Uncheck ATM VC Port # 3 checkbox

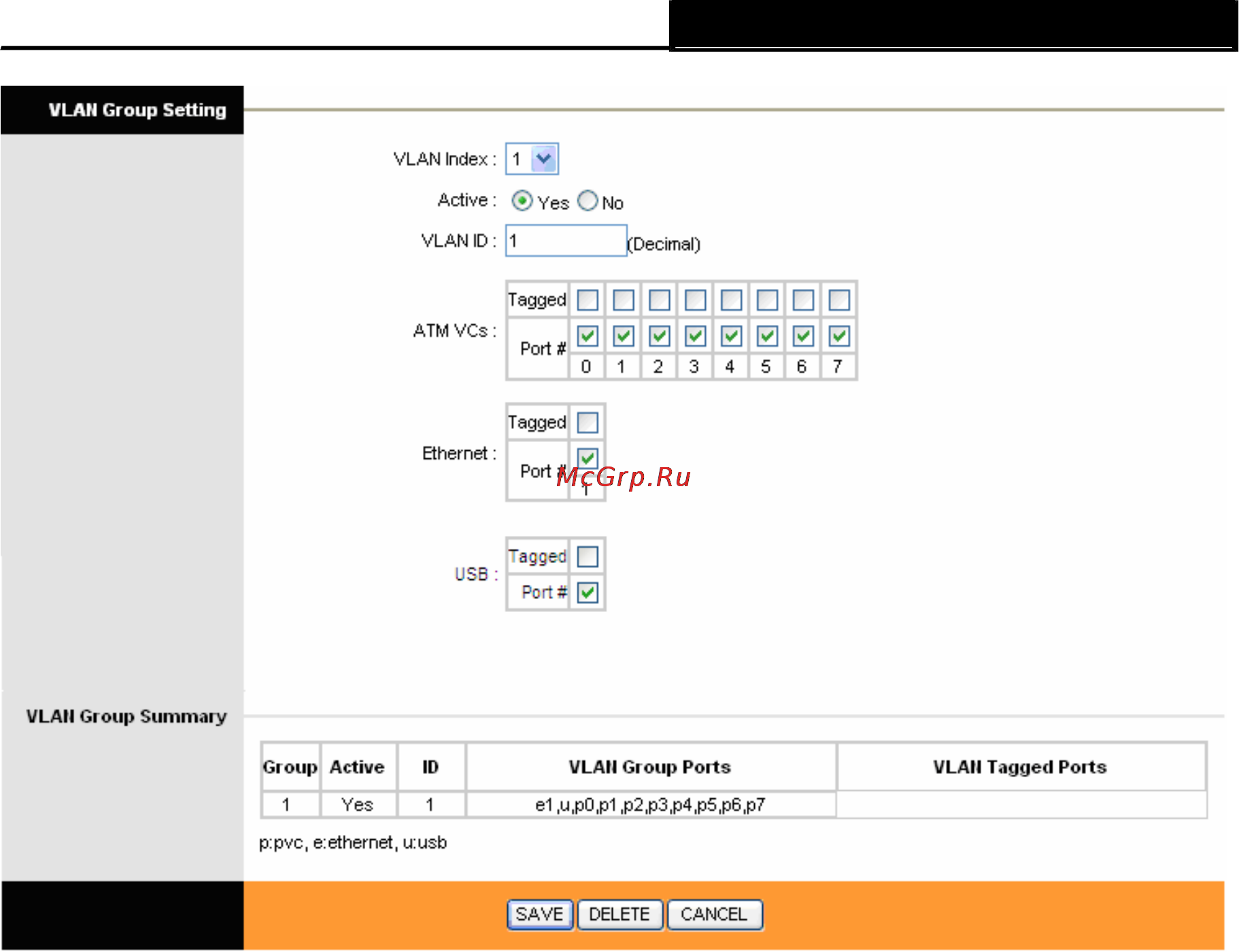point(695,336)
